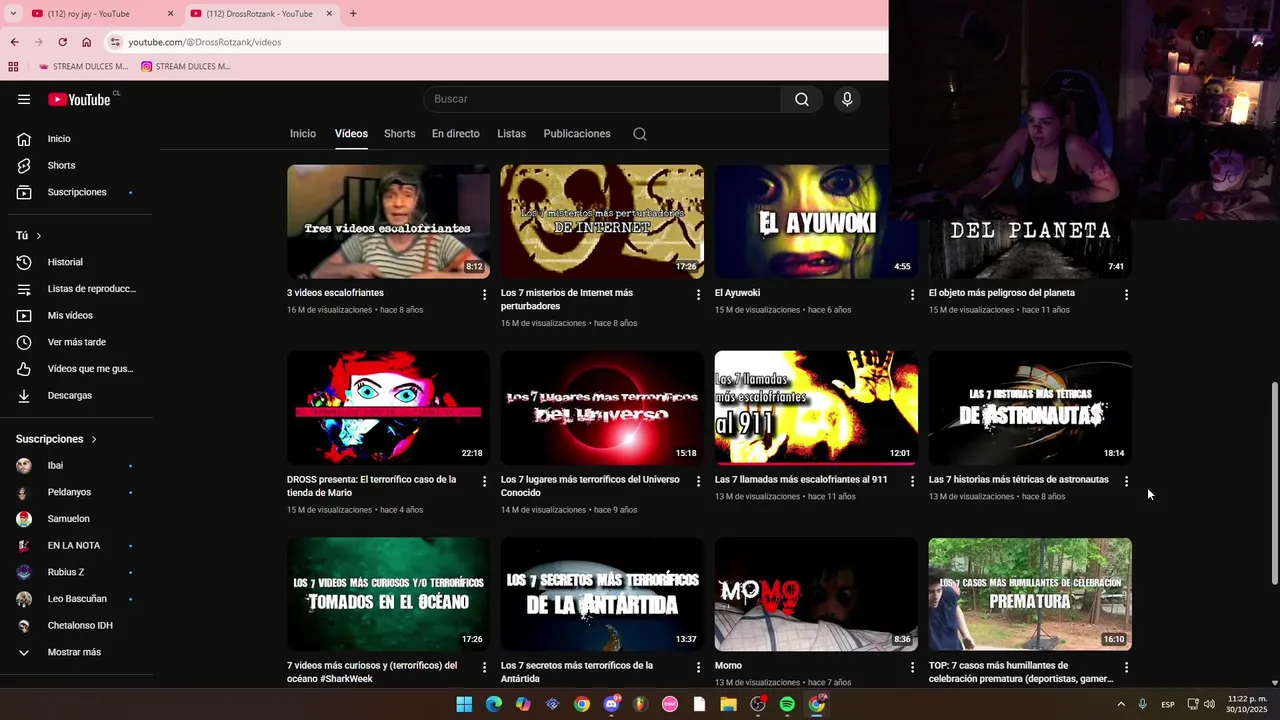Activate voice search microphone
The width and height of the screenshot is (1280, 720).
pos(847,99)
